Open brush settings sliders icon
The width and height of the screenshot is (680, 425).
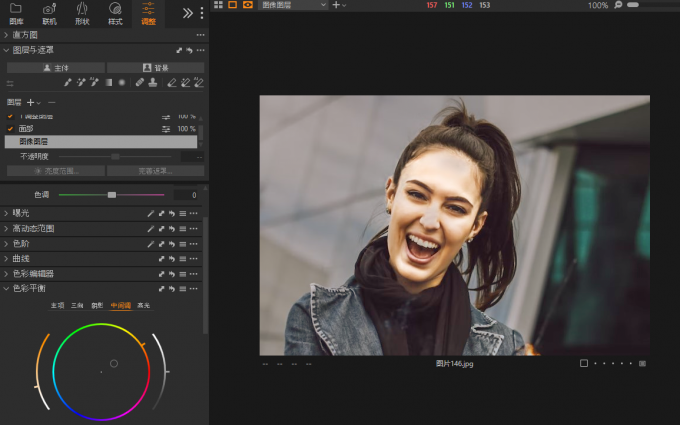10,83
